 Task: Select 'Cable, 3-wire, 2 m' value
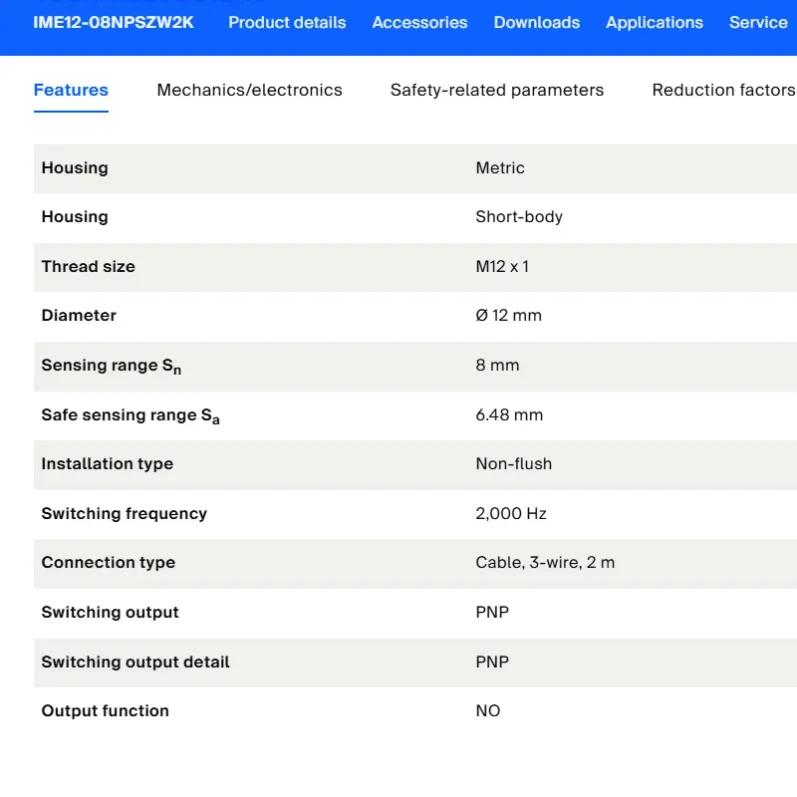click(x=545, y=562)
